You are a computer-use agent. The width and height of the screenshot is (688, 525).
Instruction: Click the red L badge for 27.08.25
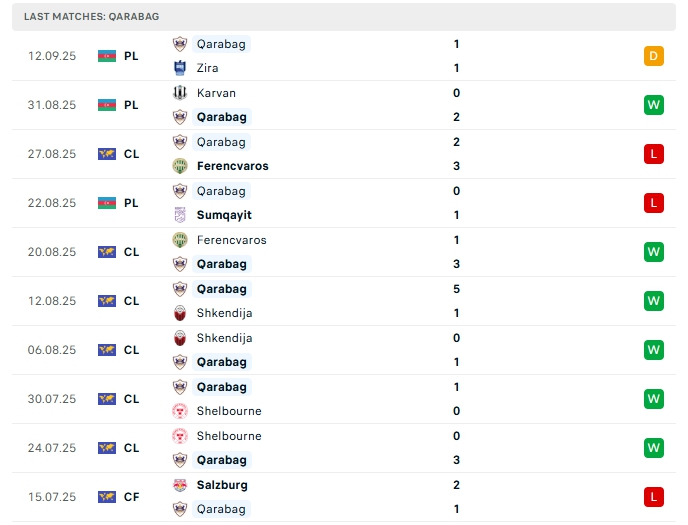coord(654,154)
